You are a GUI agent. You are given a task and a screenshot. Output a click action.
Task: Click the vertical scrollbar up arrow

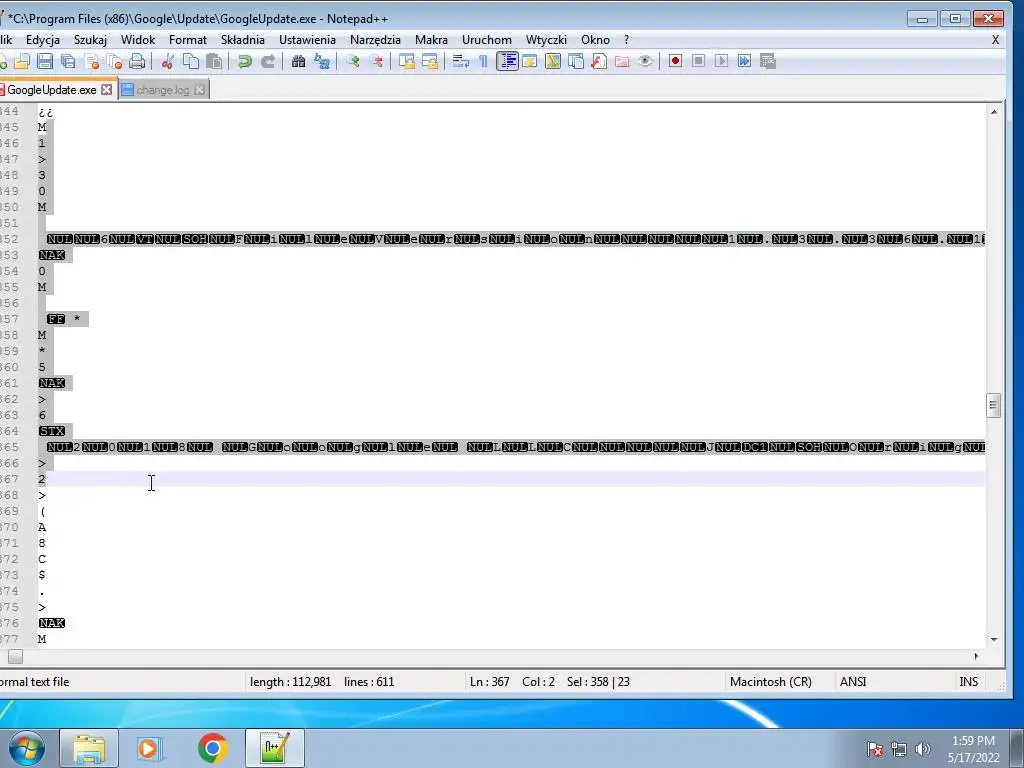[994, 112]
